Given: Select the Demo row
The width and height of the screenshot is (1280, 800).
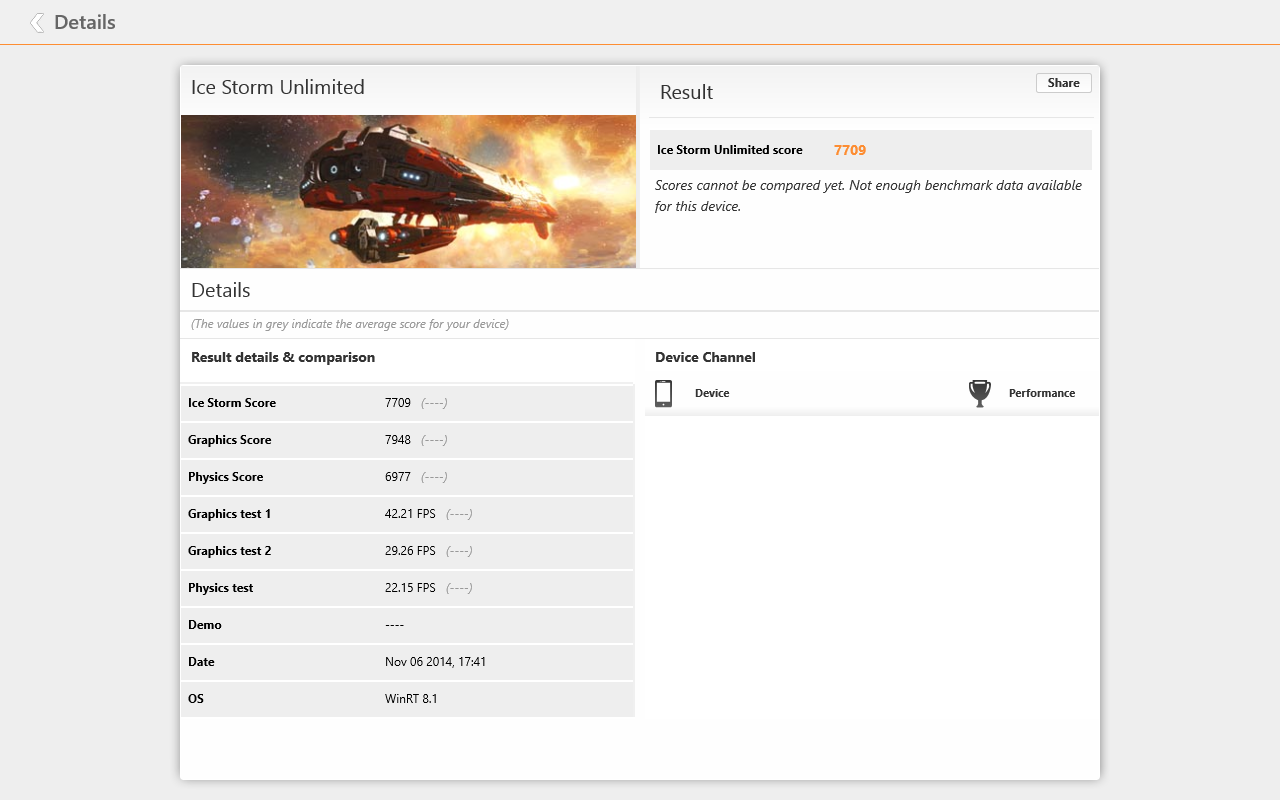Looking at the screenshot, I should point(407,625).
